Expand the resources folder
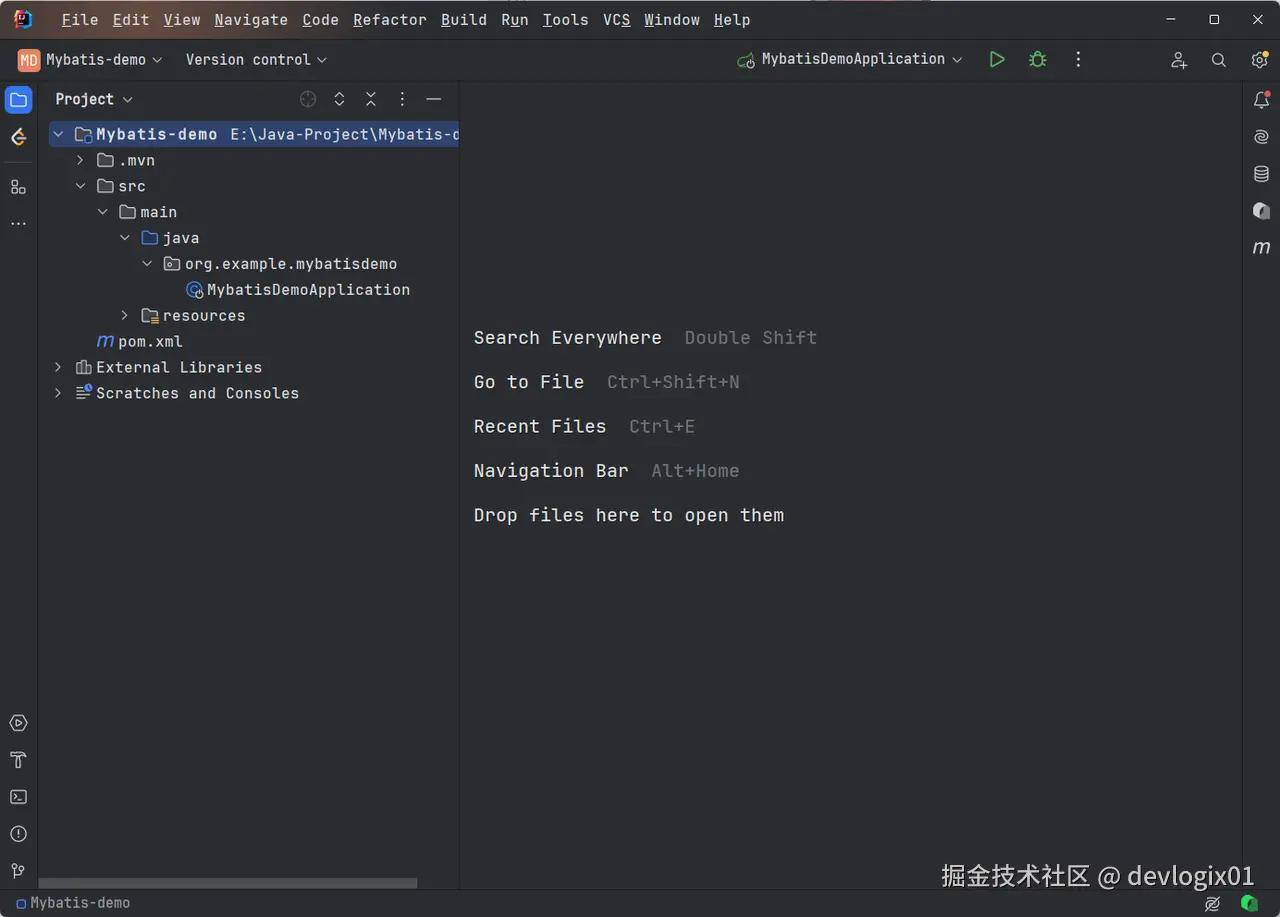This screenshot has width=1280, height=917. tap(124, 315)
